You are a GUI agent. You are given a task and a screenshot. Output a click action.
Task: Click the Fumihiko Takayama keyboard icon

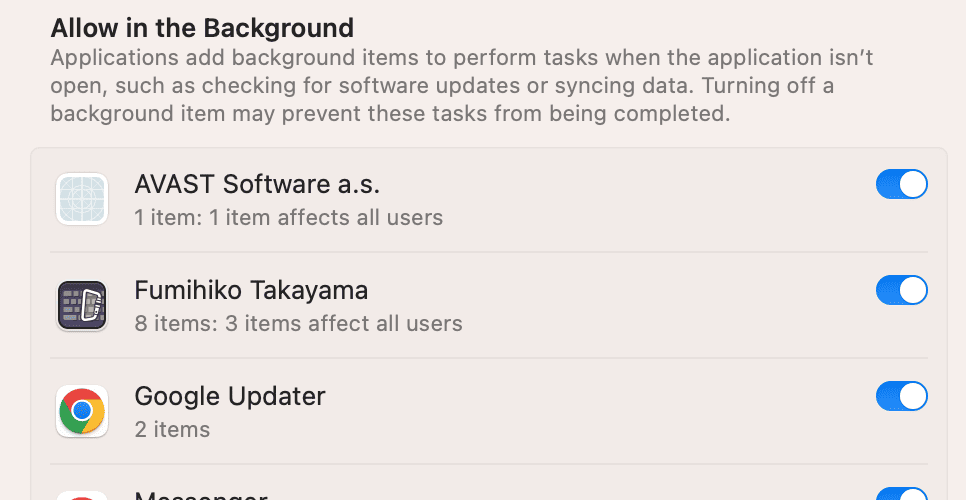point(82,305)
